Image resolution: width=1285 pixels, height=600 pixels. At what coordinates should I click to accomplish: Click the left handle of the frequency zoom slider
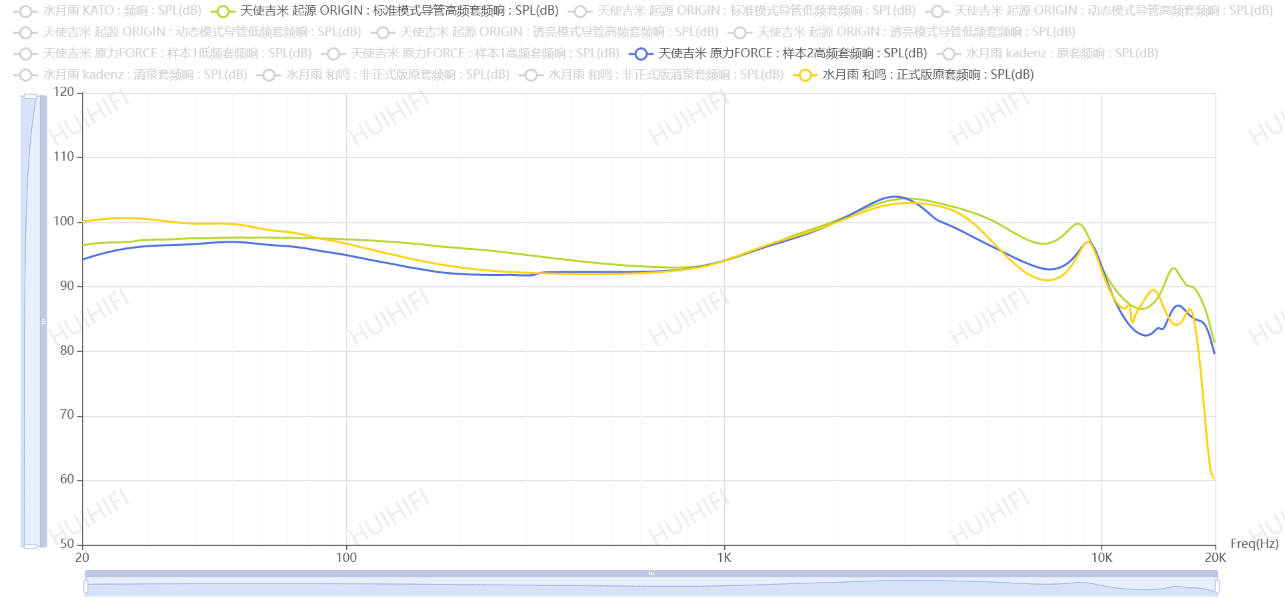86,586
